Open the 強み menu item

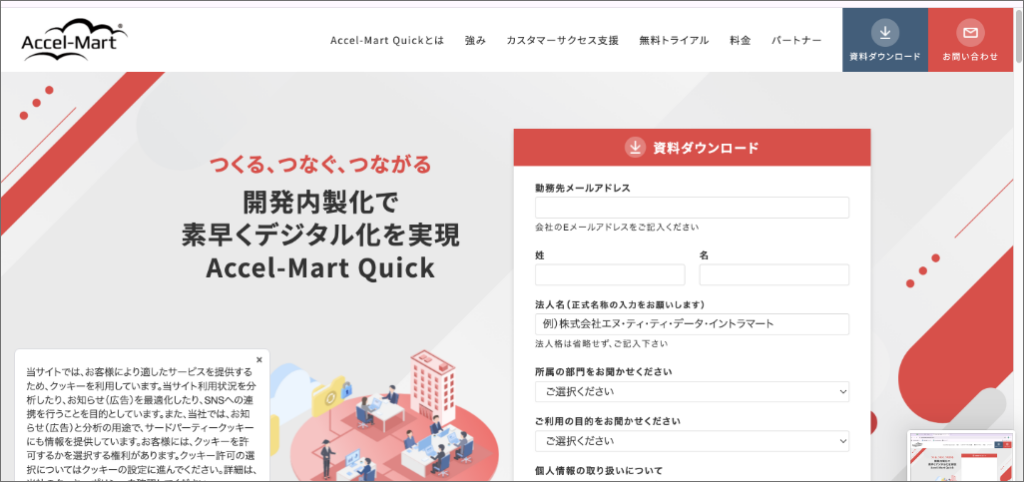point(475,40)
